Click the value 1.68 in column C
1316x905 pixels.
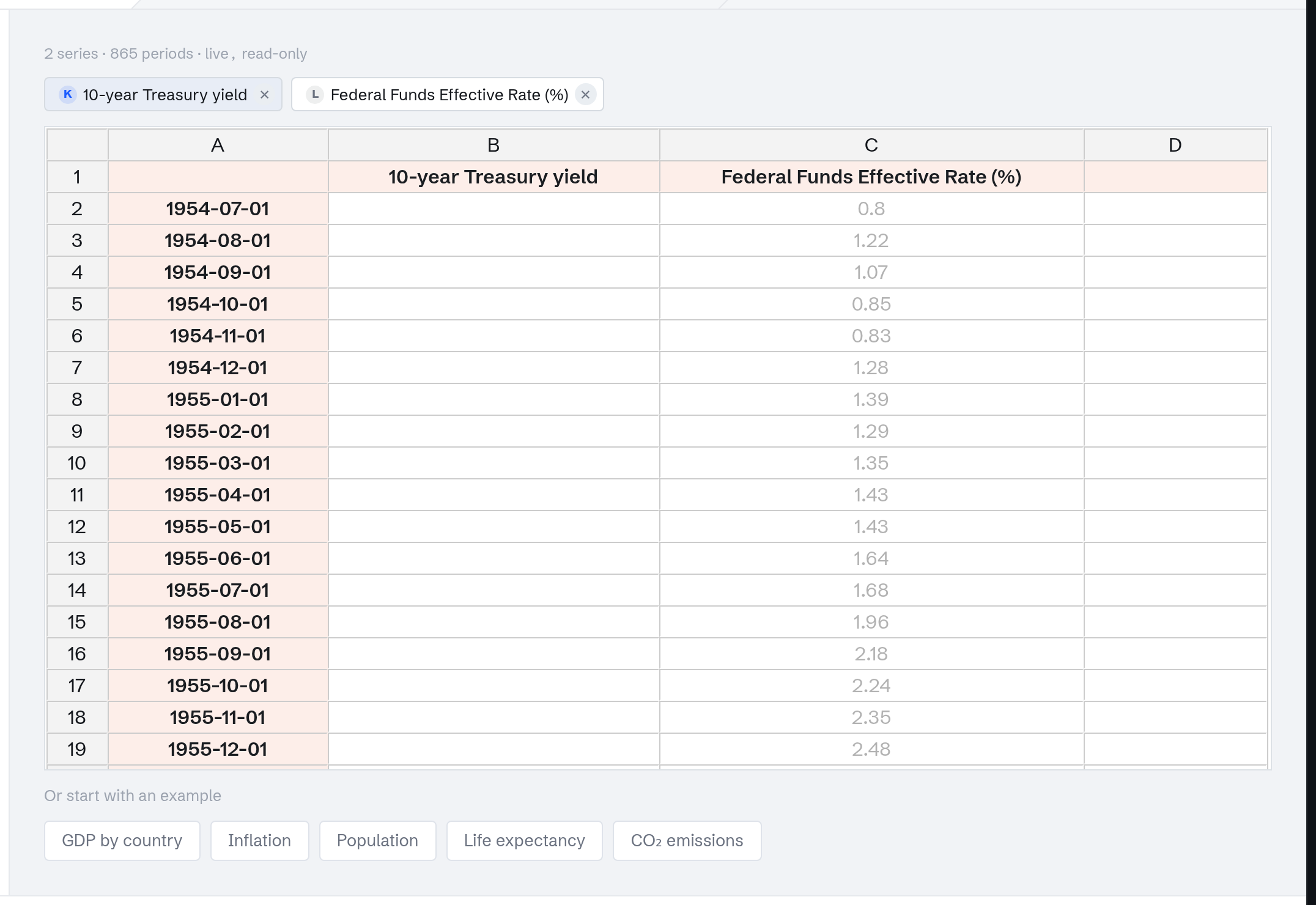[871, 590]
